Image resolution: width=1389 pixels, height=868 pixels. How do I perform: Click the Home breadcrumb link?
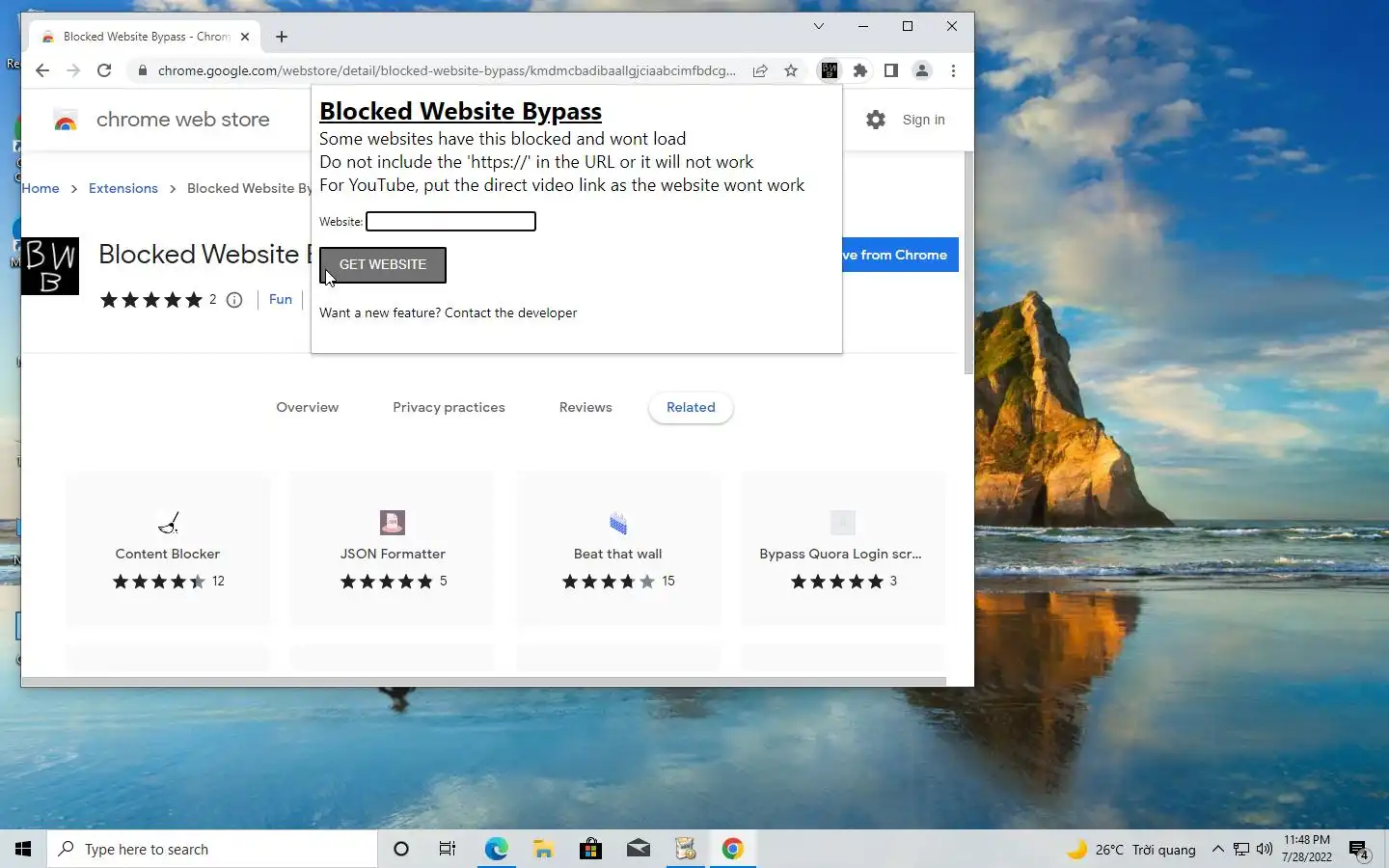point(41,188)
